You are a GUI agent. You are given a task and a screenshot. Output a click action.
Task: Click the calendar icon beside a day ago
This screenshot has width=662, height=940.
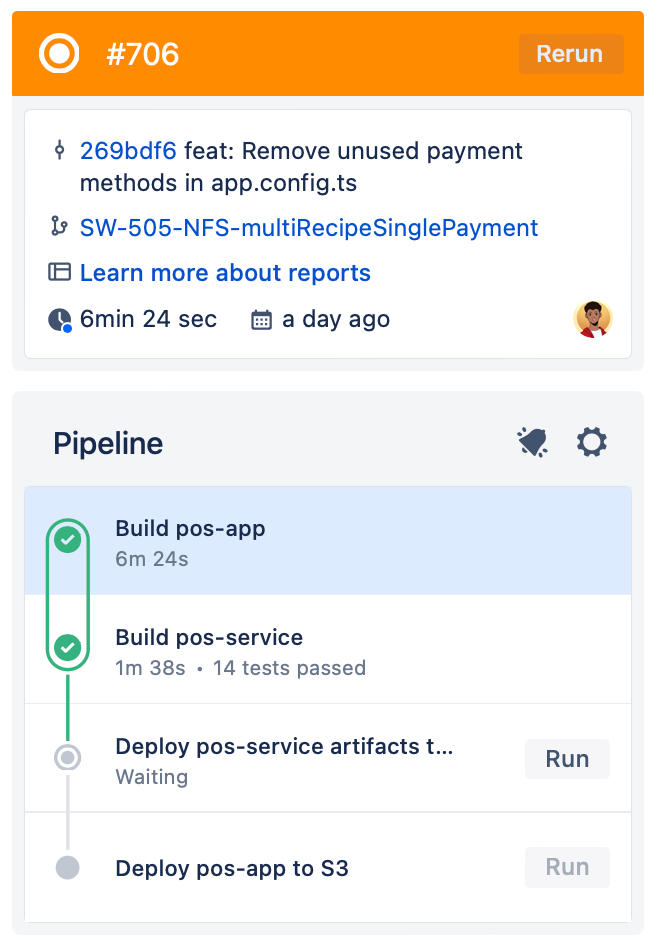coord(261,320)
